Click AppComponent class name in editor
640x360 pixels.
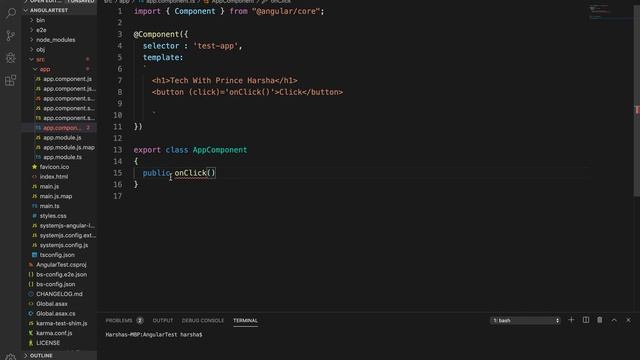[220, 150]
